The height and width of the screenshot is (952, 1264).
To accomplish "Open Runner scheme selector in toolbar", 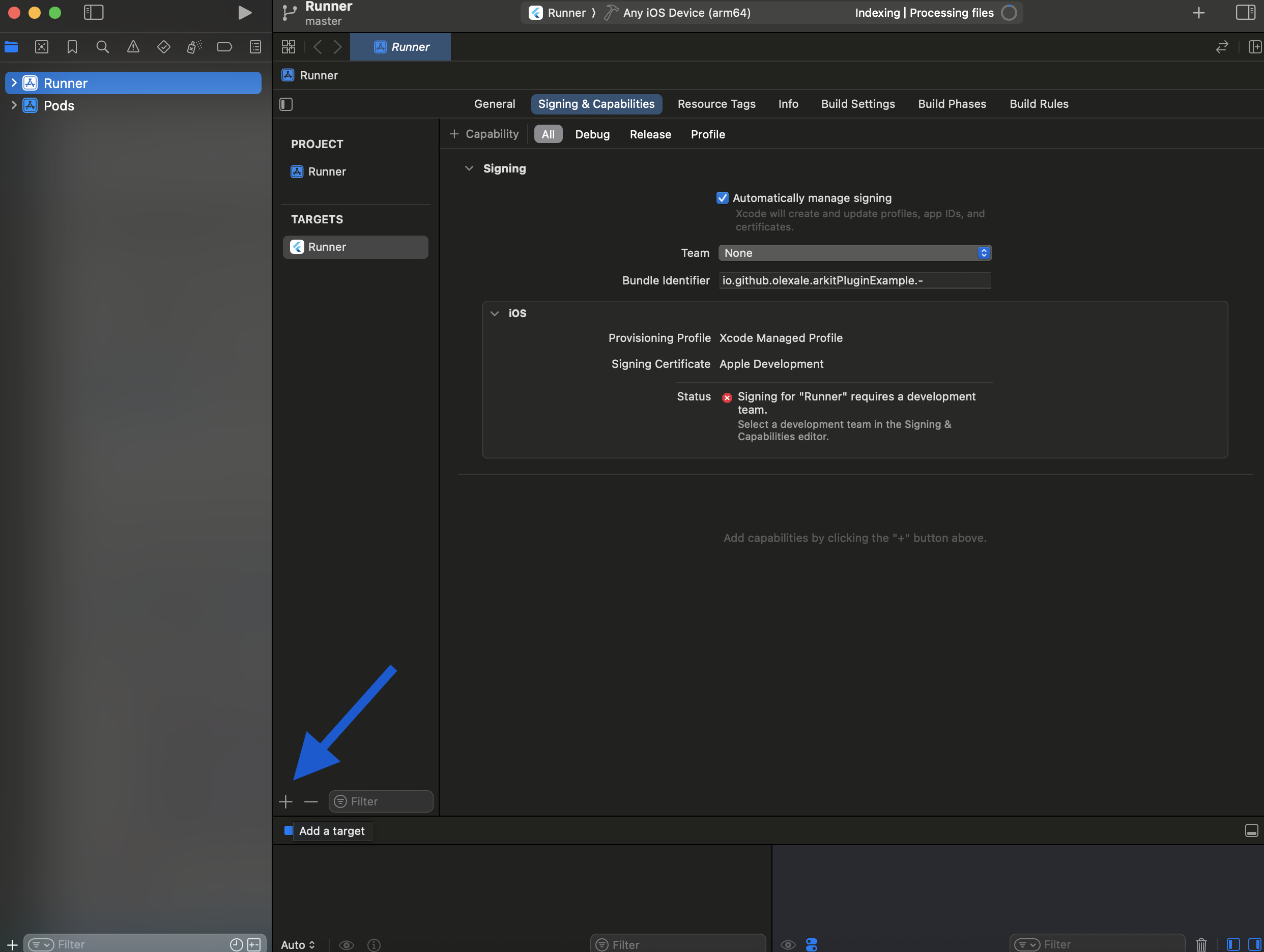I will click(557, 13).
